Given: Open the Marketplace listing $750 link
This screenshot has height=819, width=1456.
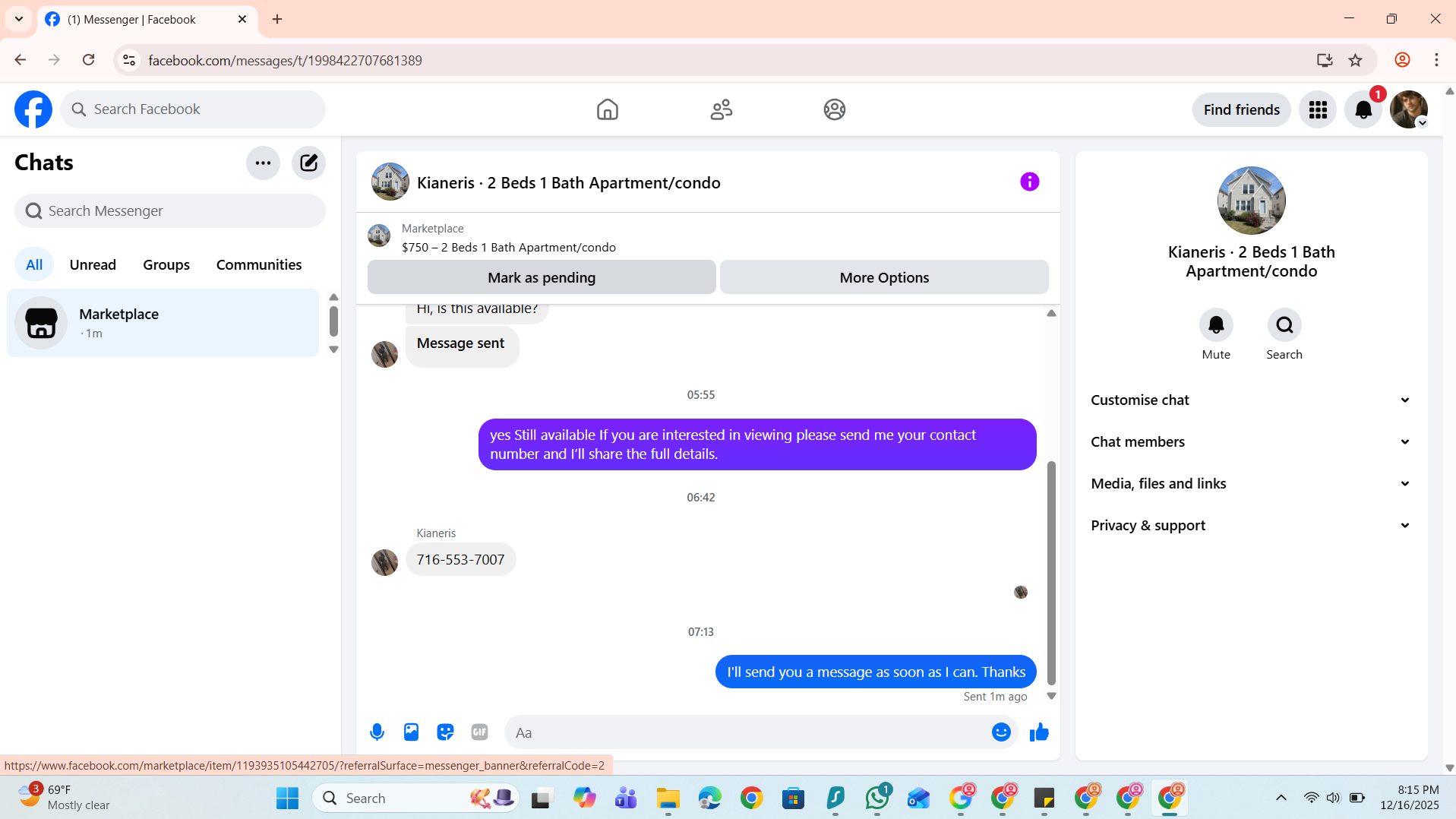Looking at the screenshot, I should (x=509, y=248).
